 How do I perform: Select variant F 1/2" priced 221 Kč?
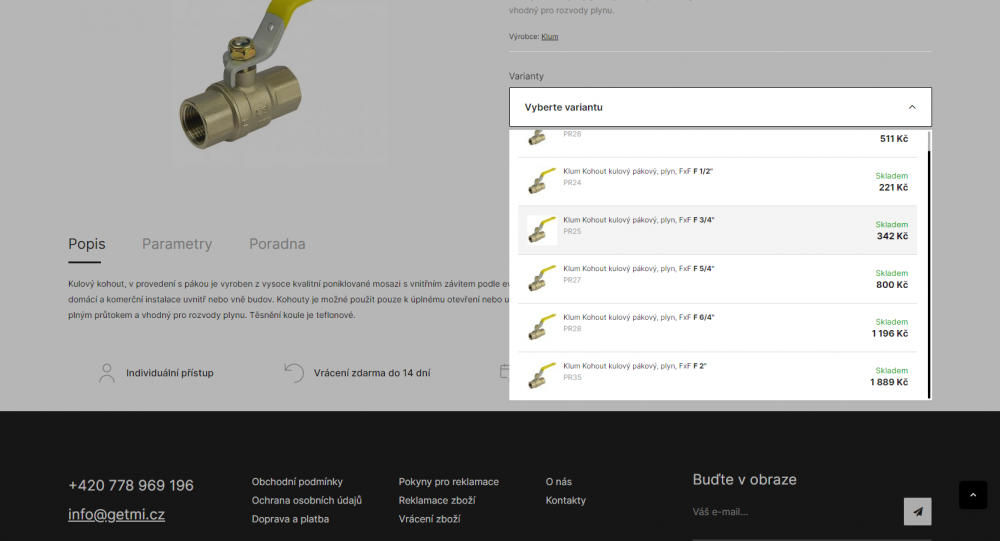[x=717, y=182]
